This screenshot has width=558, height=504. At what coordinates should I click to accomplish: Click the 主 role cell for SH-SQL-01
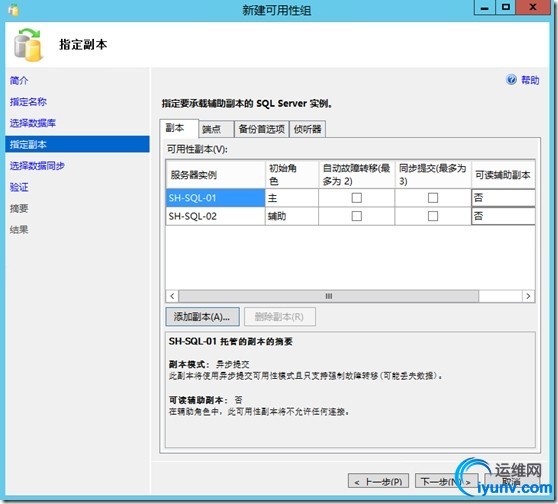pos(291,198)
